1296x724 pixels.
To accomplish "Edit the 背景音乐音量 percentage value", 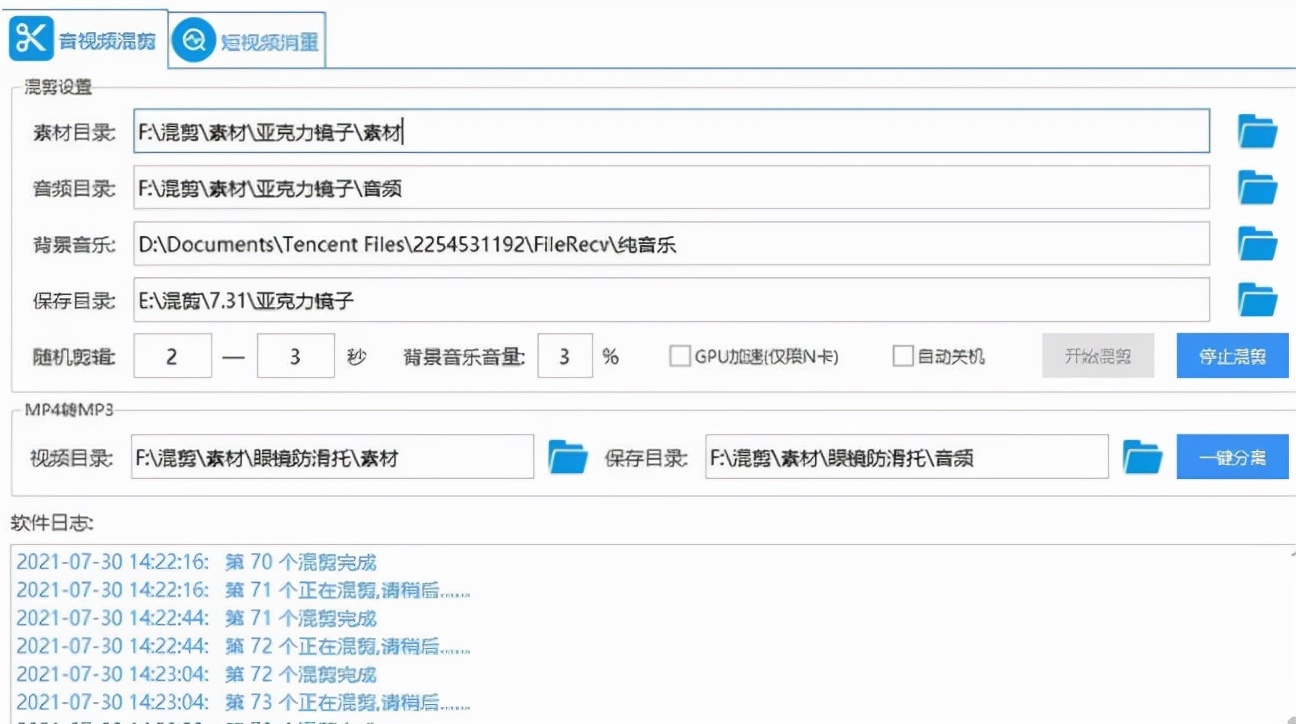I will pos(565,356).
